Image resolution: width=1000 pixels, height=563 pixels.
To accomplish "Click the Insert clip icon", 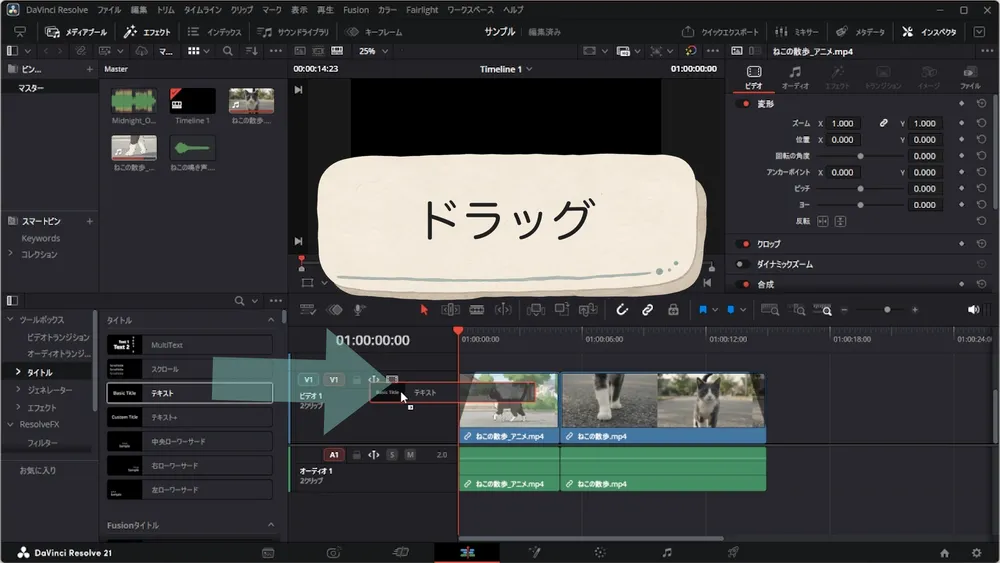I will coord(536,310).
